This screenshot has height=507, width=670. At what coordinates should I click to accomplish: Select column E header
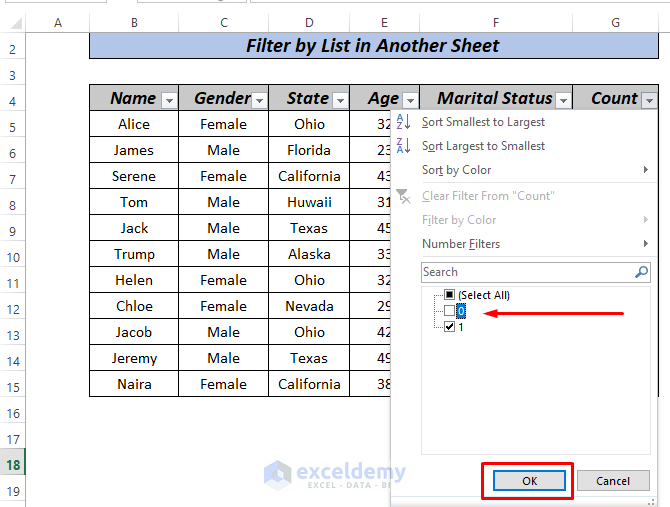pos(385,23)
